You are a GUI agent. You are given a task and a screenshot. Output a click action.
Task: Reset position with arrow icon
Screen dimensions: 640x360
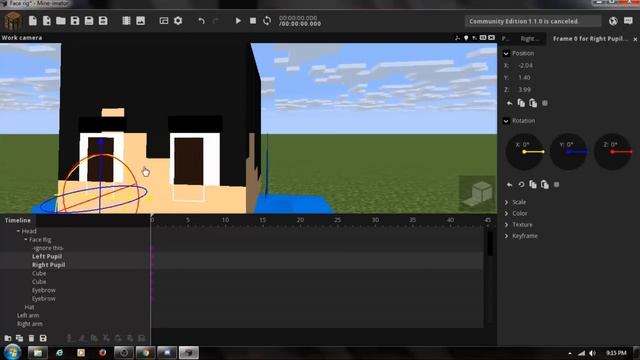pyautogui.click(x=509, y=103)
